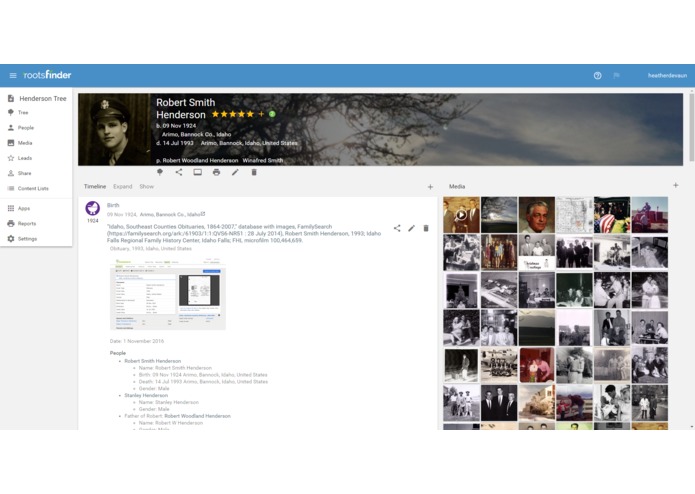Click share icon below profile banner
The height and width of the screenshot is (494, 695).
pyautogui.click(x=179, y=172)
